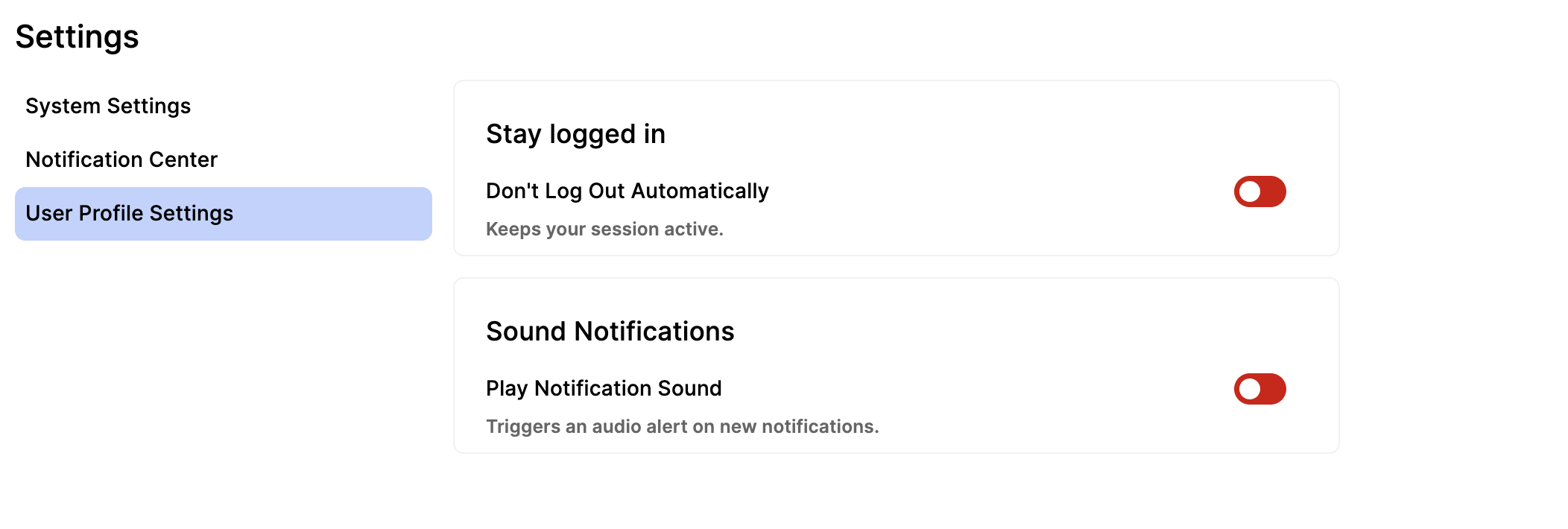Select the User Profile Settings sidebar item
This screenshot has width=1568, height=529.
[x=224, y=213]
